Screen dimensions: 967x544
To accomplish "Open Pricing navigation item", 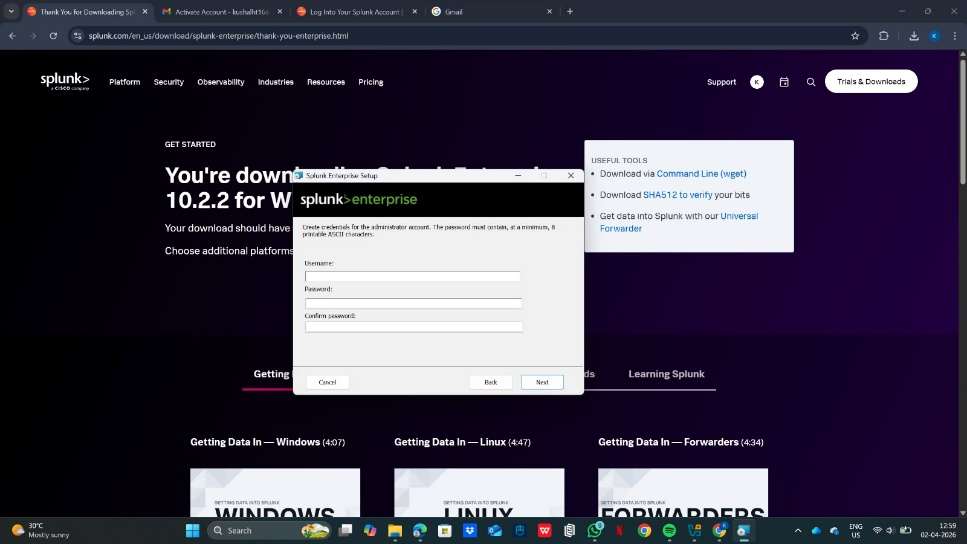I will click(371, 82).
